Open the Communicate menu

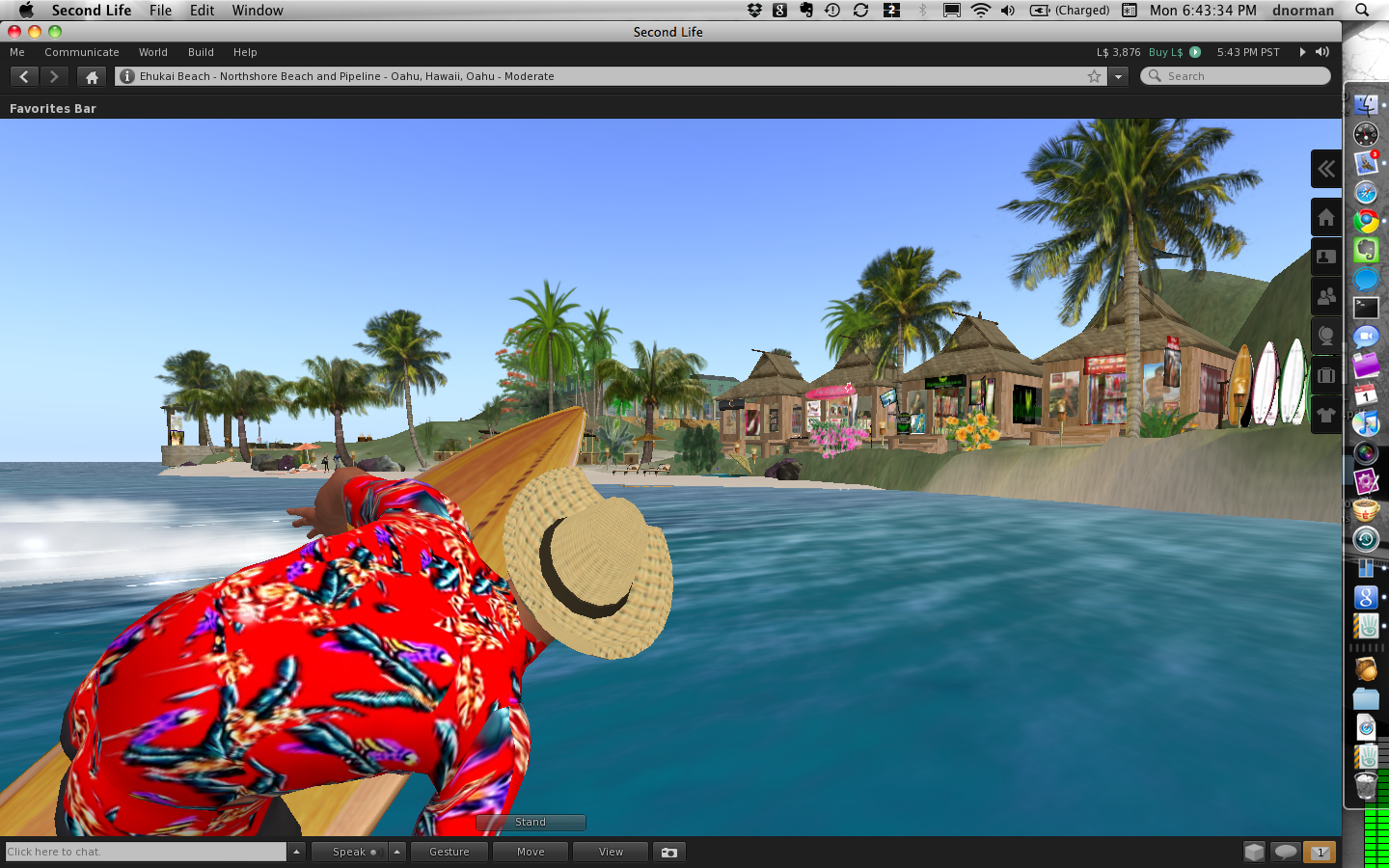(82, 52)
